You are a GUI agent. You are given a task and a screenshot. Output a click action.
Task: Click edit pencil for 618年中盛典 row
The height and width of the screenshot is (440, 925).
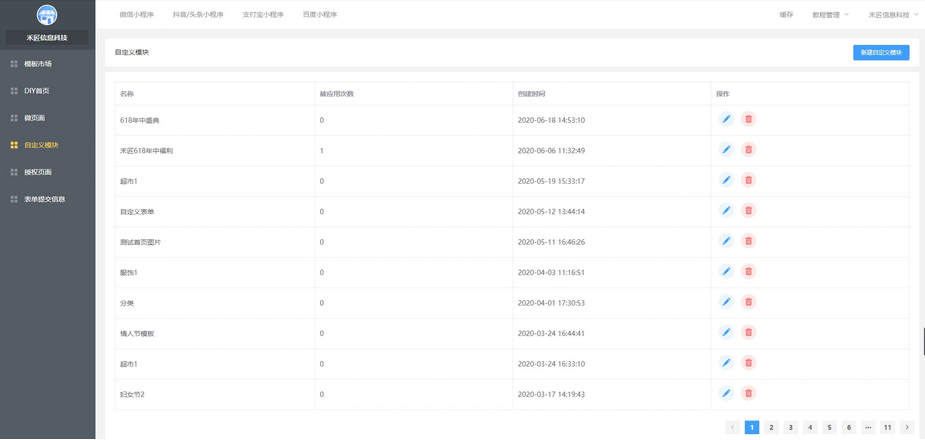[x=726, y=119]
